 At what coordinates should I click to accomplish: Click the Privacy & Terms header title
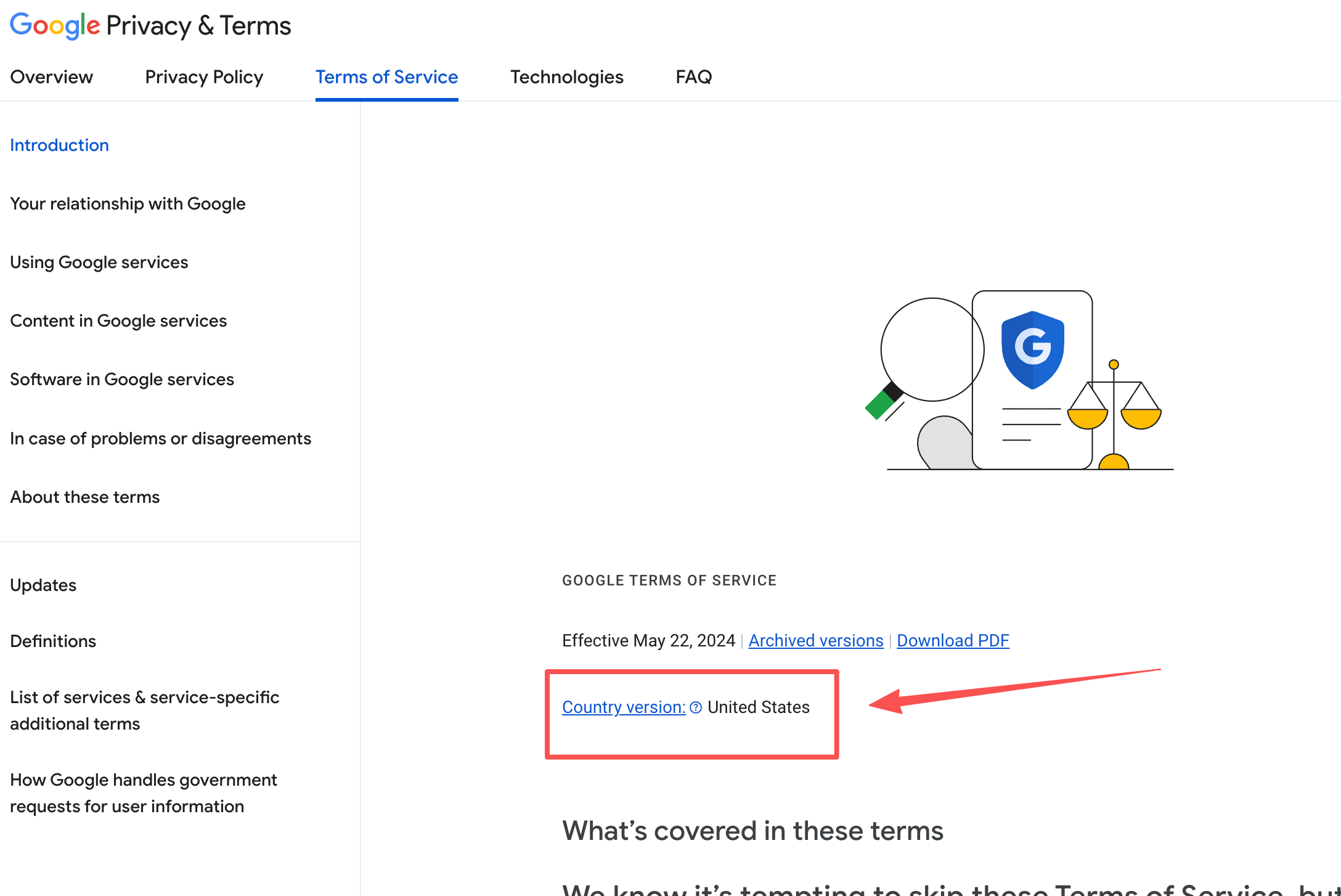pyautogui.click(x=198, y=26)
